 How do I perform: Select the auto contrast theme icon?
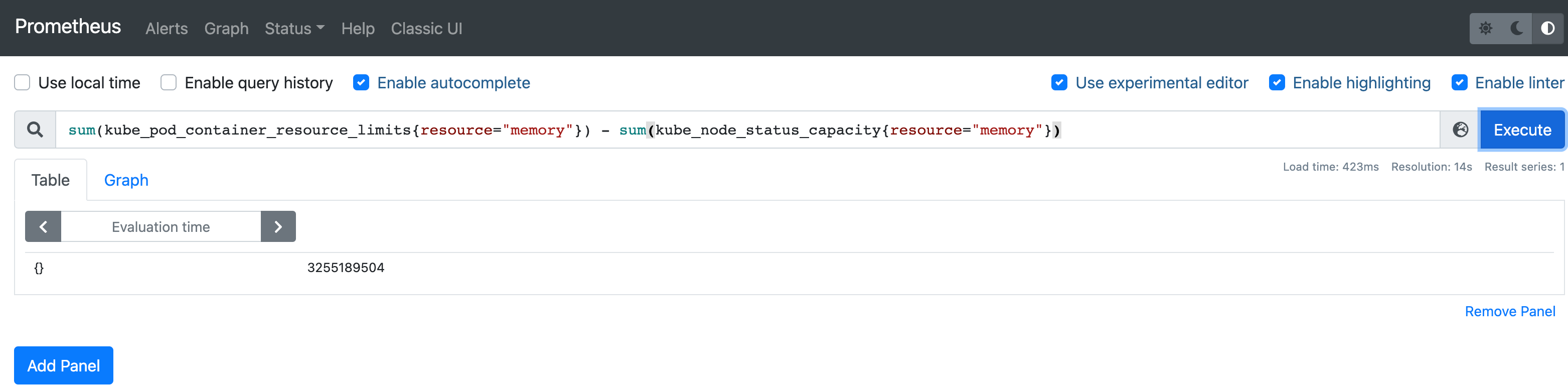1547,29
